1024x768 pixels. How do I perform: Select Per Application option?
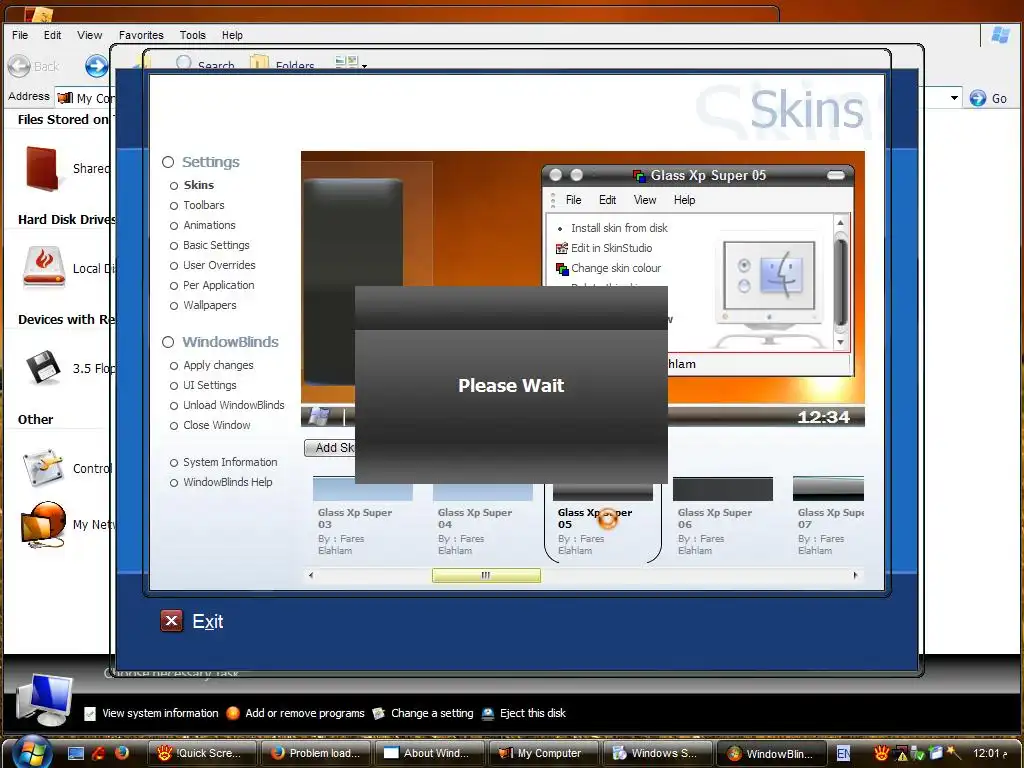[218, 285]
